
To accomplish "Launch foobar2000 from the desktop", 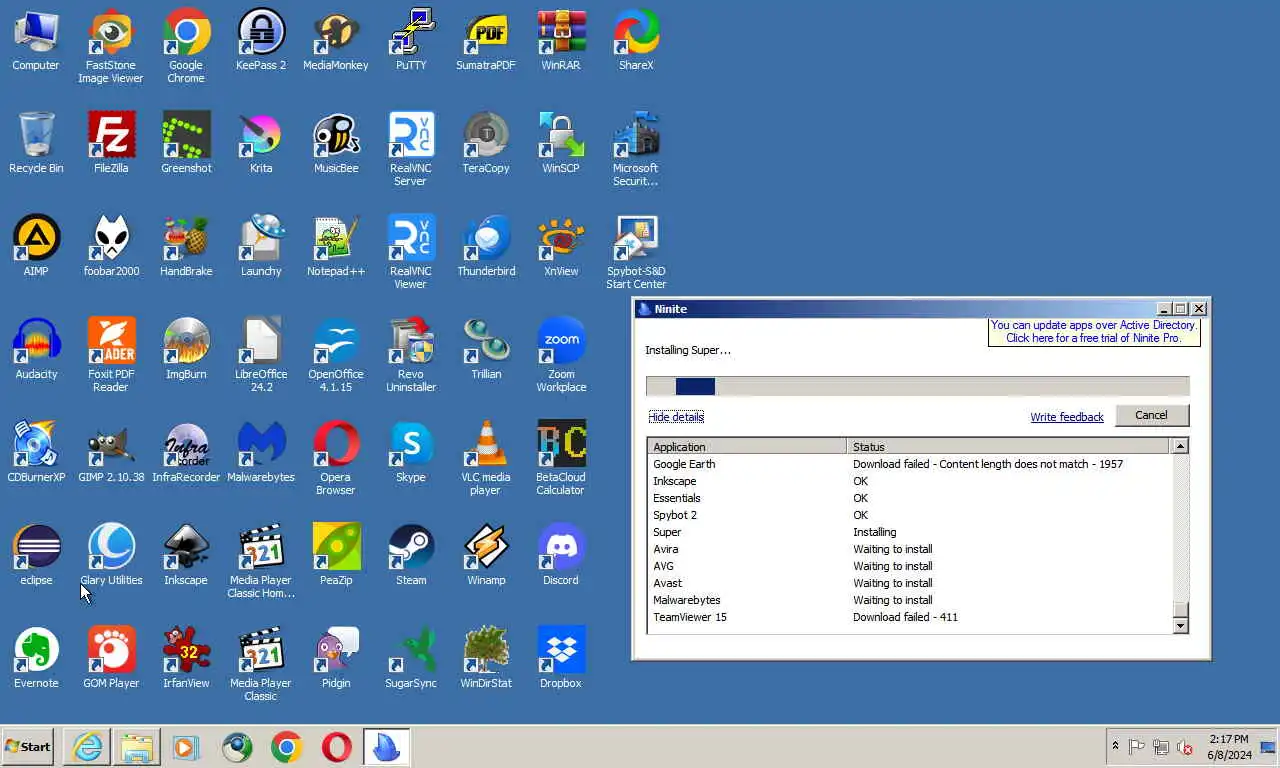I will click(111, 246).
